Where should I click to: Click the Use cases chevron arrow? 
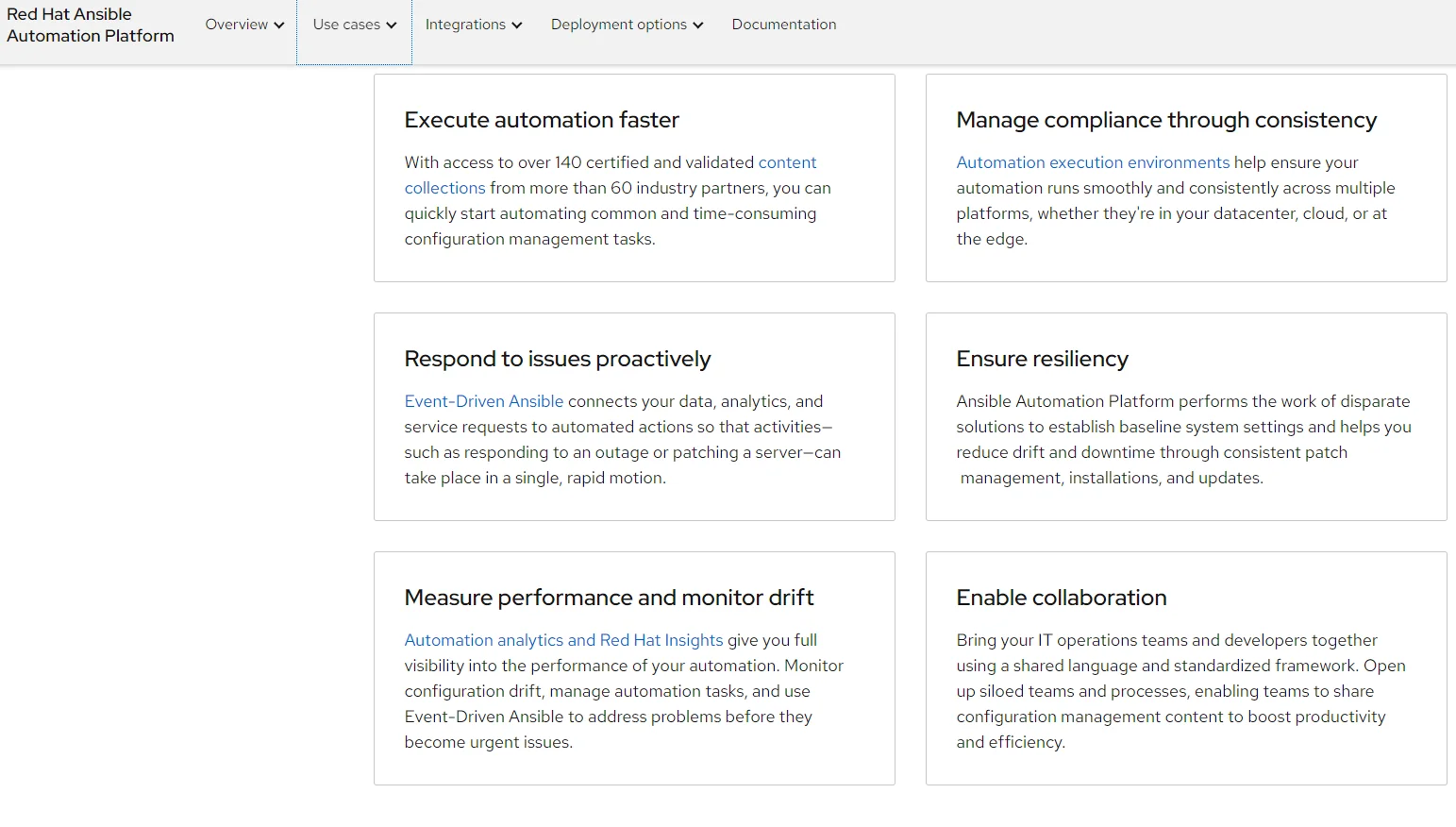click(392, 25)
